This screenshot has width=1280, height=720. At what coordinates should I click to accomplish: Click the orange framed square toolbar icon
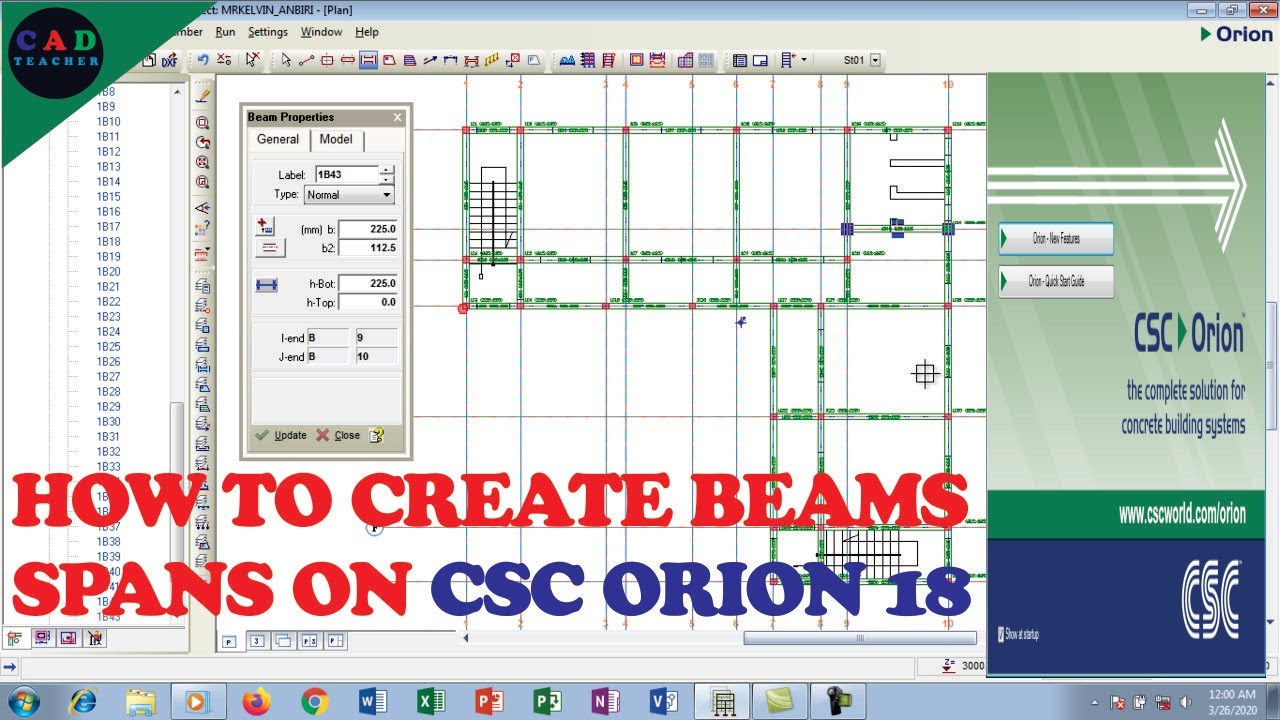(x=636, y=60)
